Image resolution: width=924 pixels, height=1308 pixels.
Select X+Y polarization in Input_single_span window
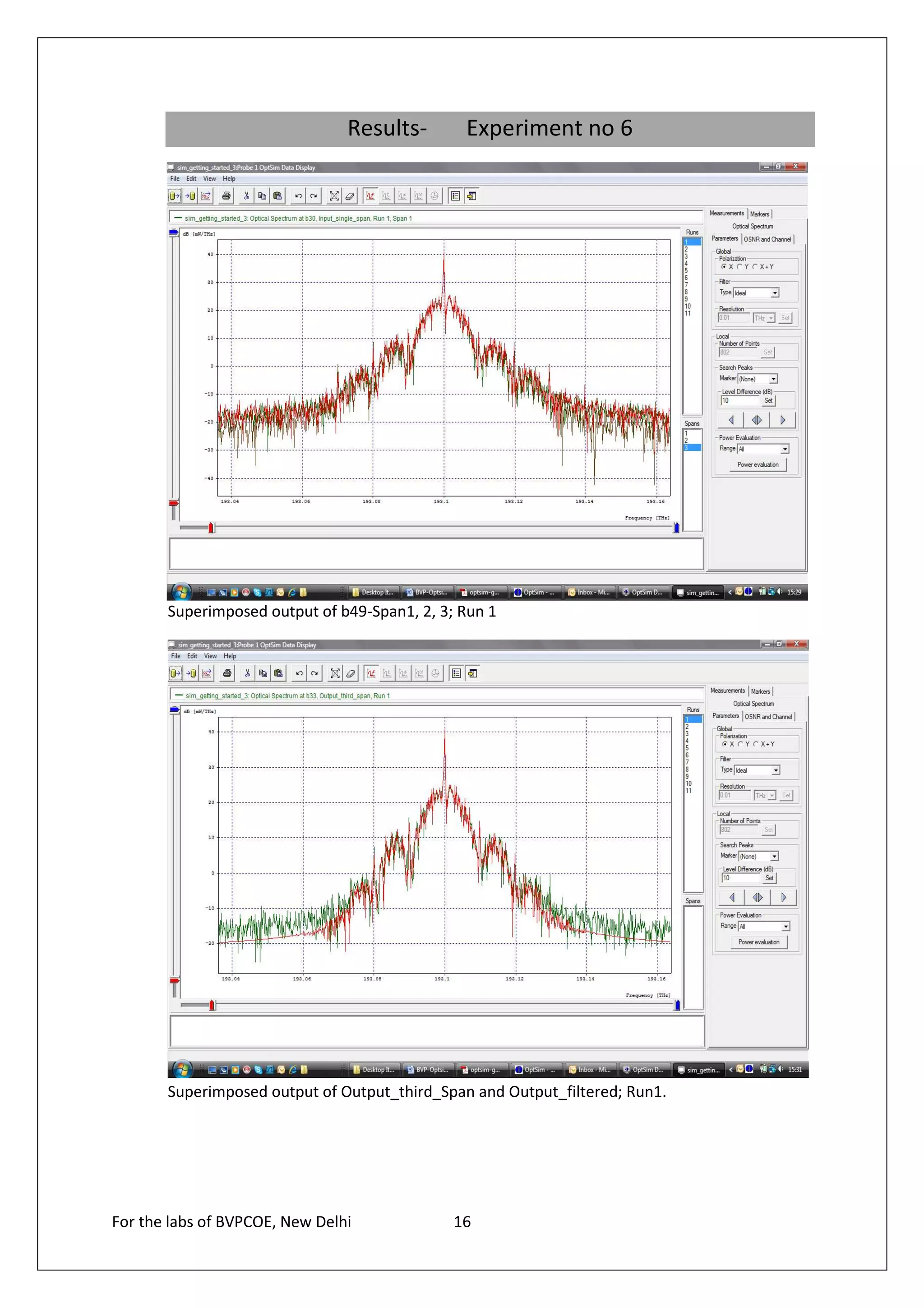(755, 267)
